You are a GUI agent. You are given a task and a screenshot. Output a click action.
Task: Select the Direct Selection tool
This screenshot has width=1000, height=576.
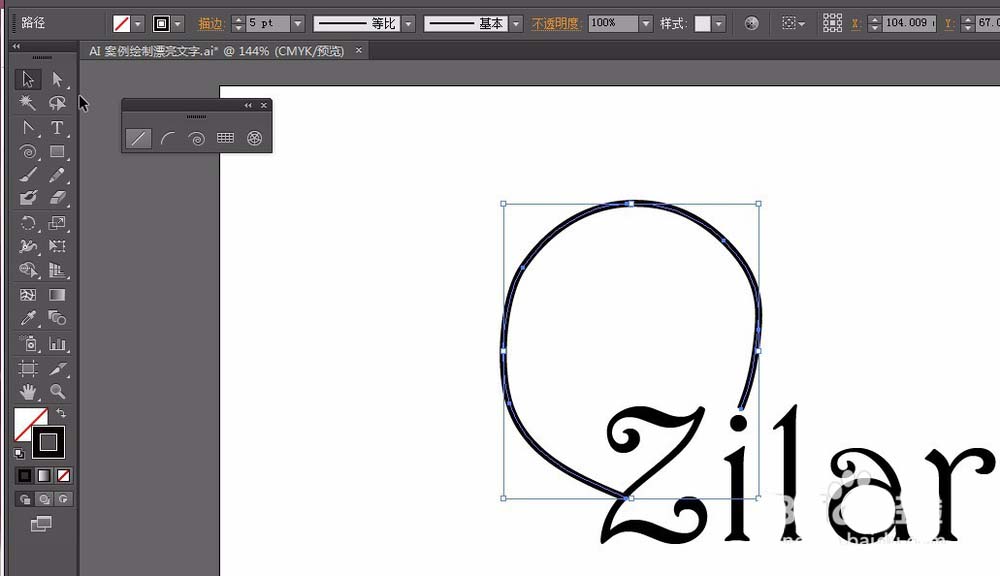coord(57,79)
